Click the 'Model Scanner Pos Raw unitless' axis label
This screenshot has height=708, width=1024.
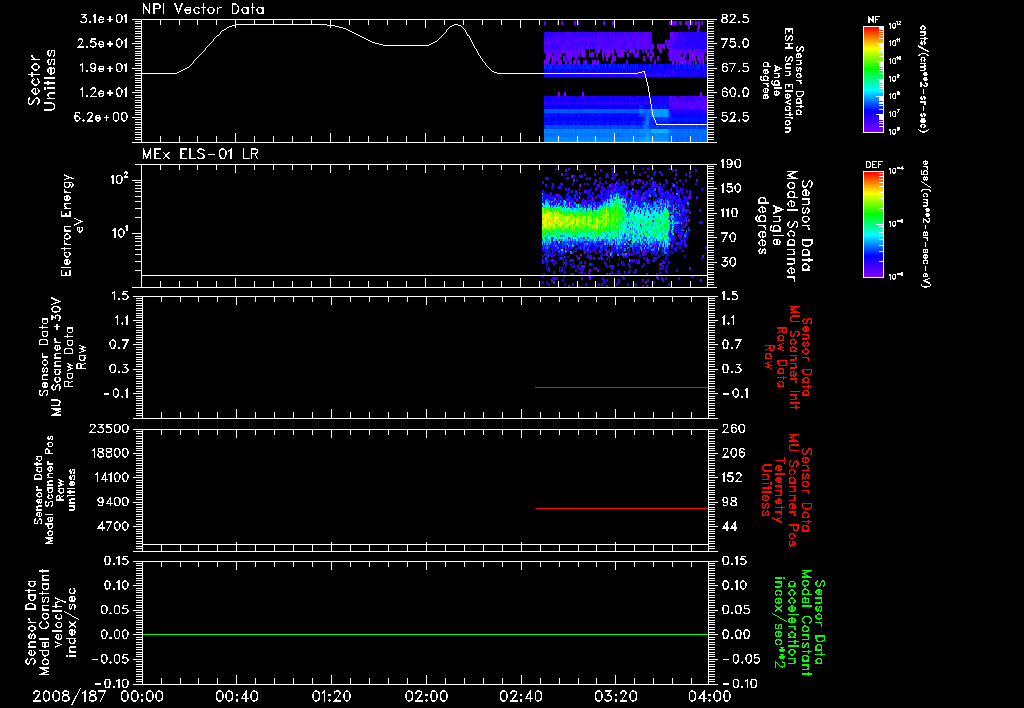tap(55, 490)
